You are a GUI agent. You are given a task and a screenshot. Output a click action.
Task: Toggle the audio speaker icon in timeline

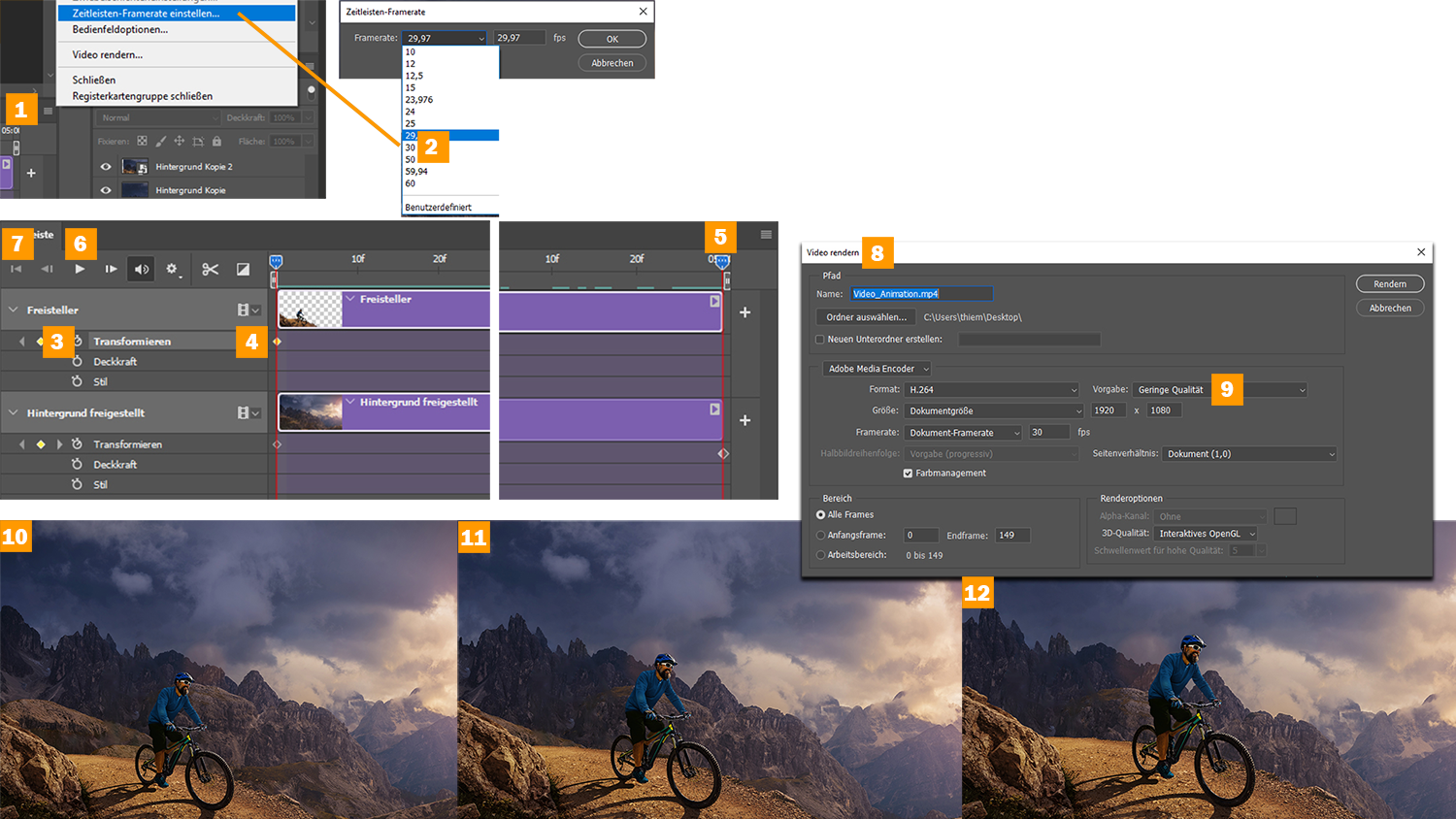tap(142, 269)
